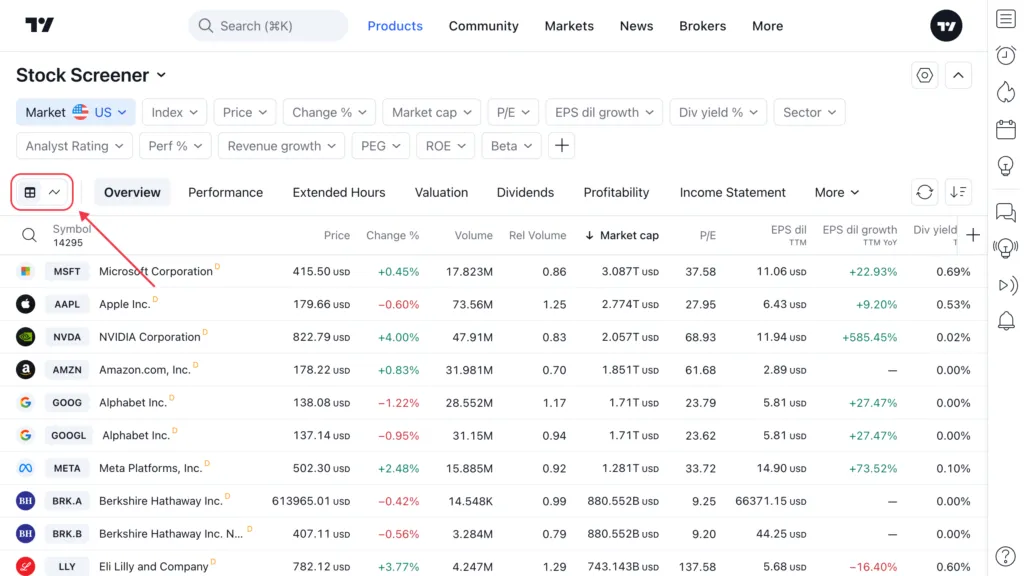Switch to the Valuation tab
This screenshot has width=1024, height=576.
441,192
